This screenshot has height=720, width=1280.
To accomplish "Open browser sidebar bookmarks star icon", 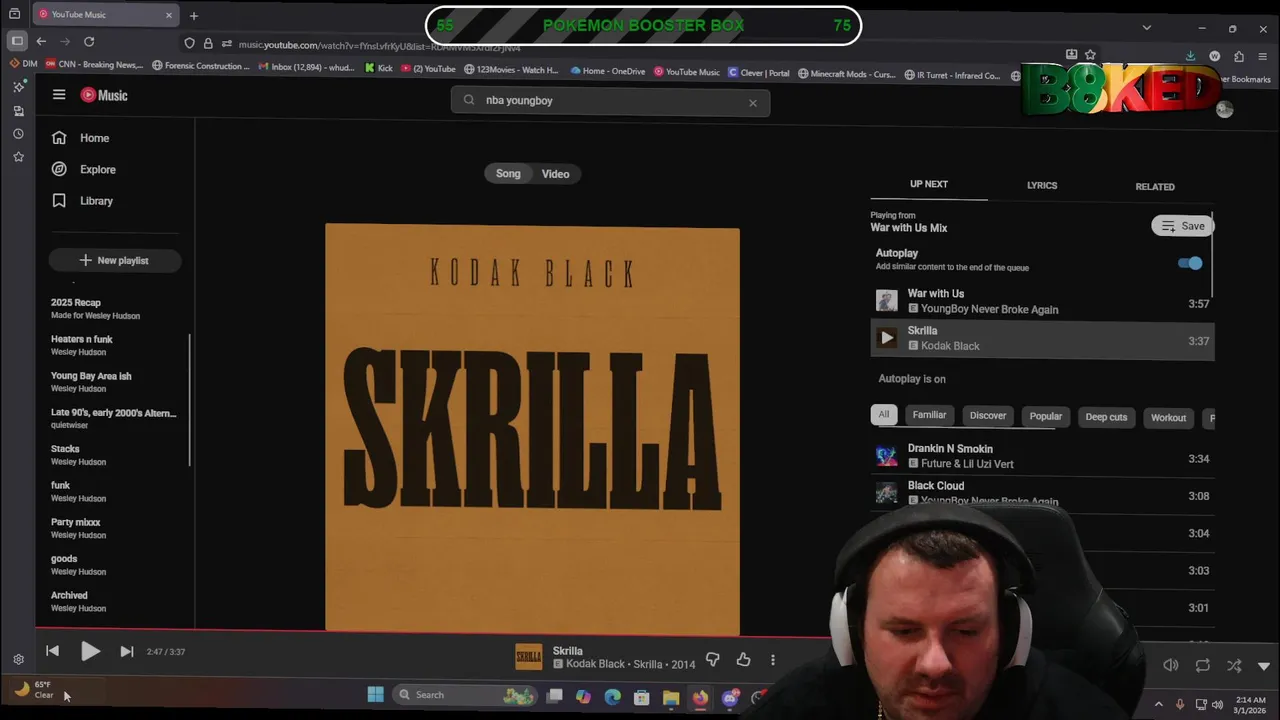I will coord(18,157).
